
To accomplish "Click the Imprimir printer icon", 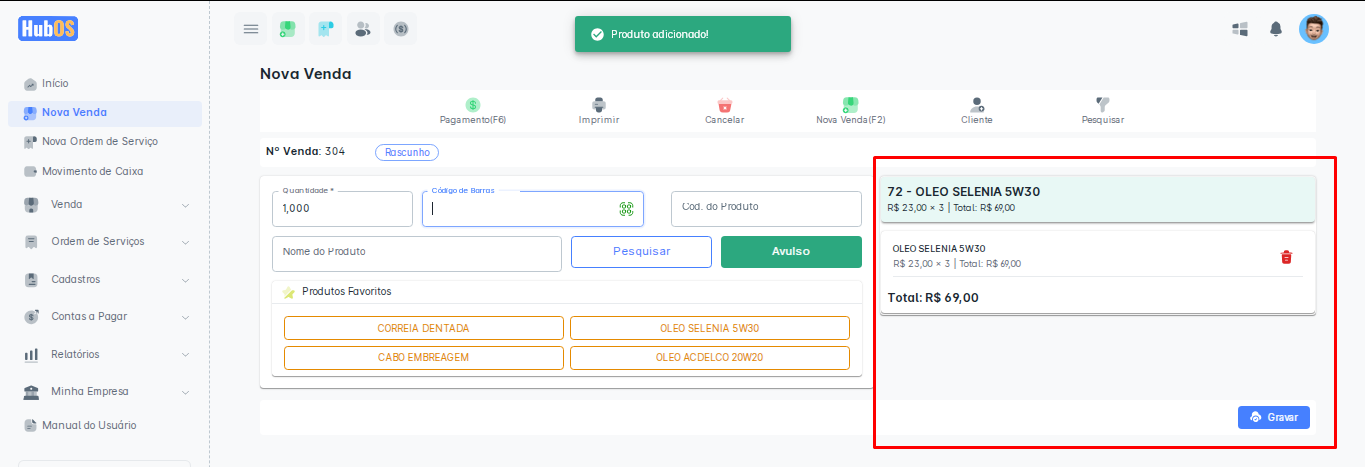I will (x=599, y=105).
